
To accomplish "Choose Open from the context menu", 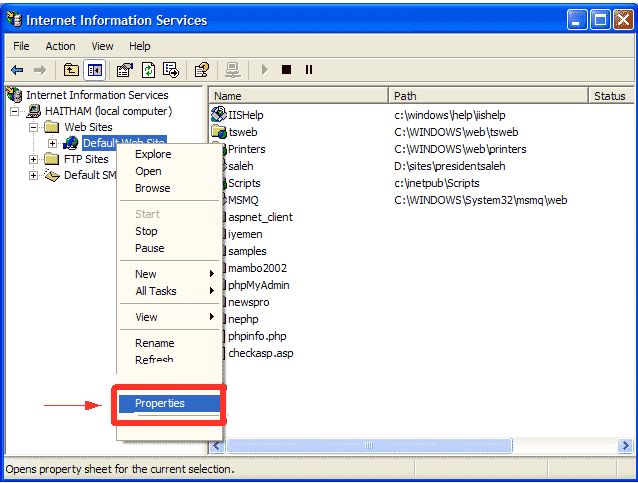I will [x=169, y=171].
